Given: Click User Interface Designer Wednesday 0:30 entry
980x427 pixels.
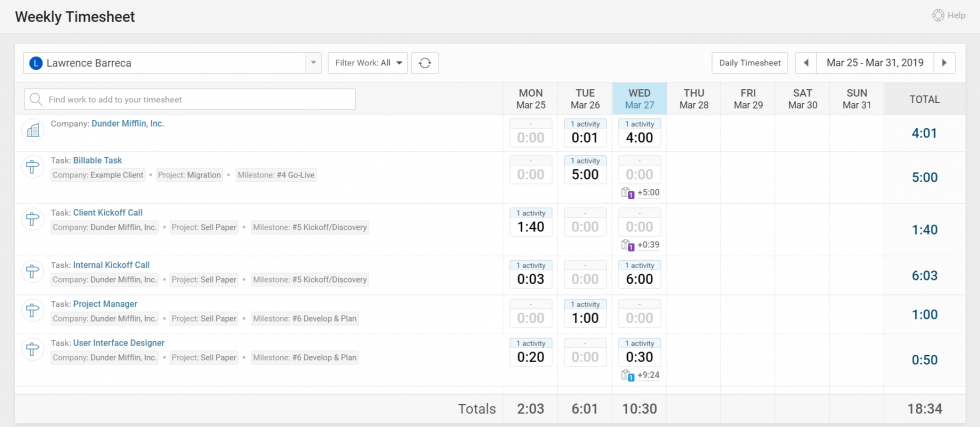Looking at the screenshot, I should click(639, 357).
